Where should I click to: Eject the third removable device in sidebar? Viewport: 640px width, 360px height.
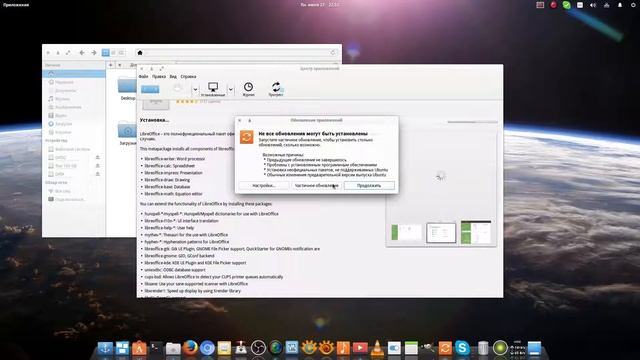(x=98, y=174)
